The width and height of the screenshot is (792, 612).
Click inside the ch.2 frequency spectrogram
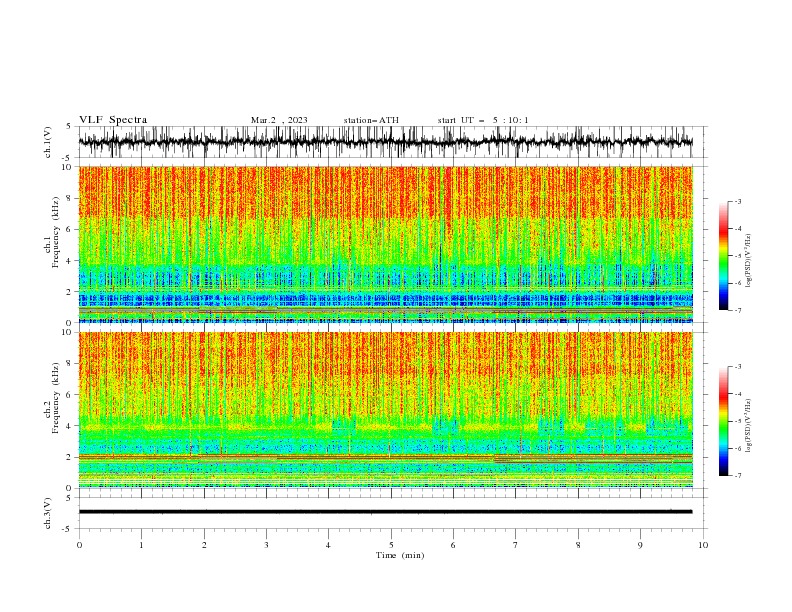(x=385, y=410)
